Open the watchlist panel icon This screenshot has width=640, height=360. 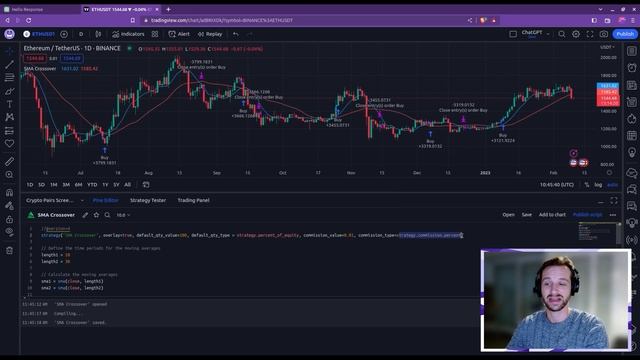tap(632, 51)
